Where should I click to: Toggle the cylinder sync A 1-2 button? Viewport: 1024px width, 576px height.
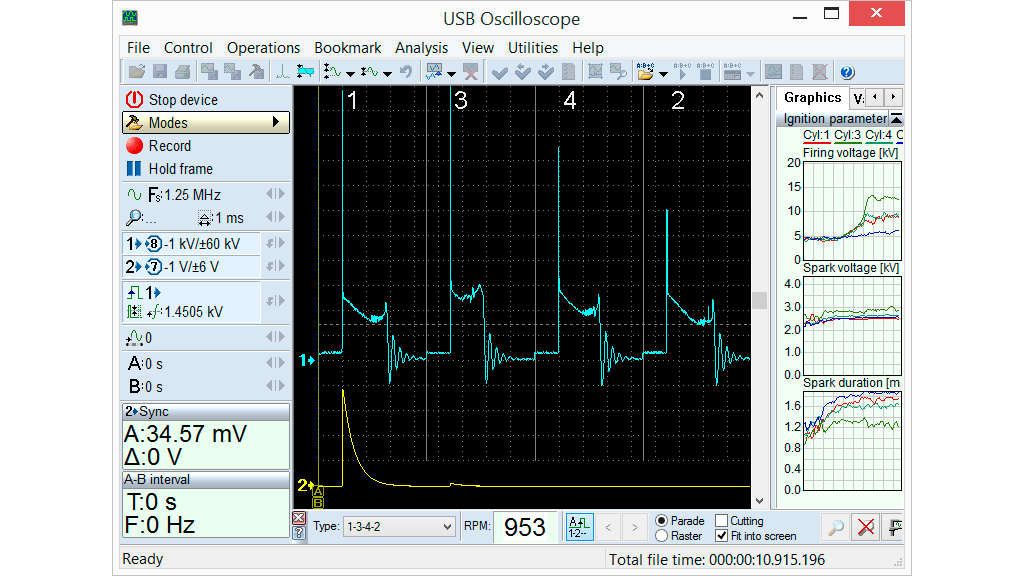click(x=579, y=526)
